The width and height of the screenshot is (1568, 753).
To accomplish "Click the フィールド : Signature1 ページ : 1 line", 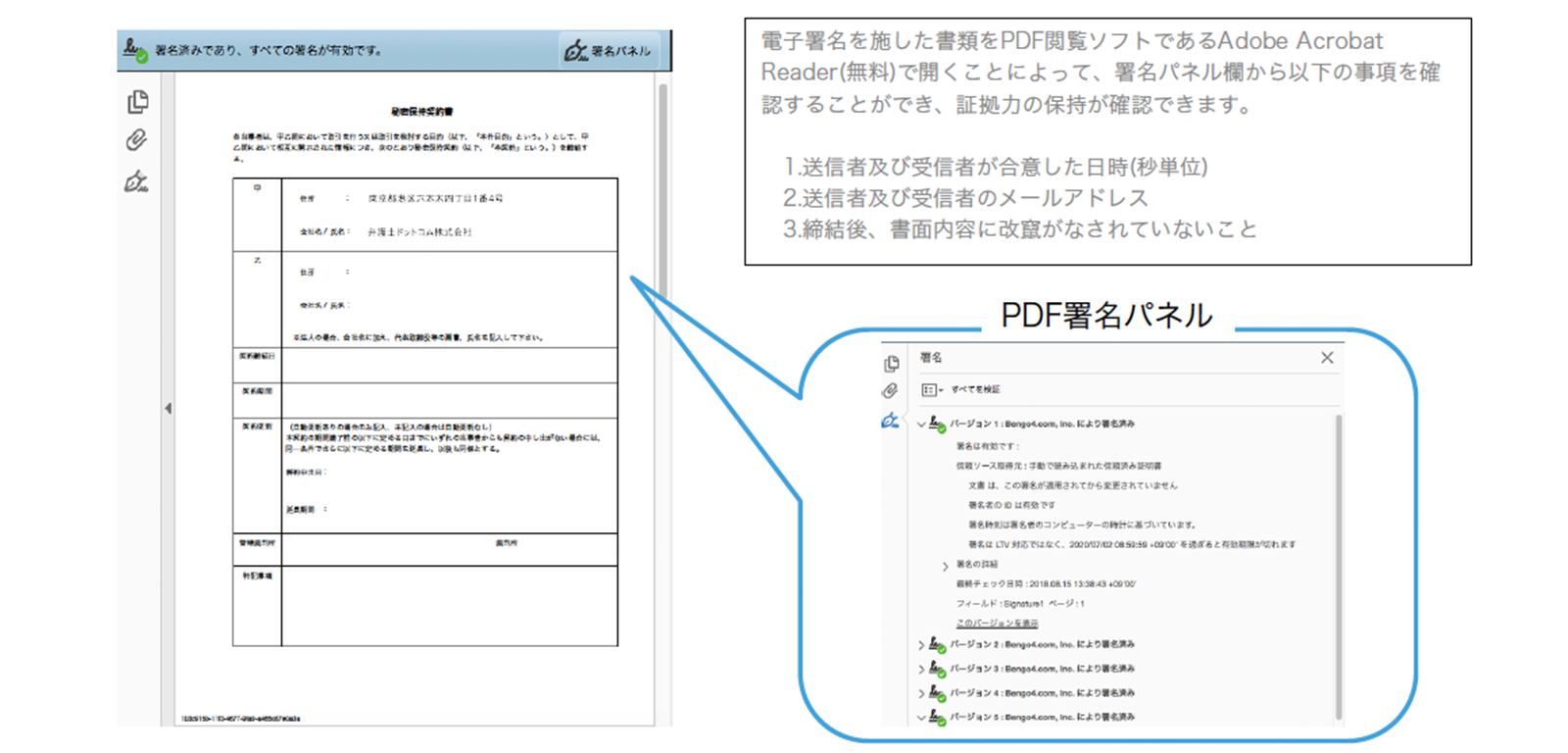I will [x=1020, y=604].
